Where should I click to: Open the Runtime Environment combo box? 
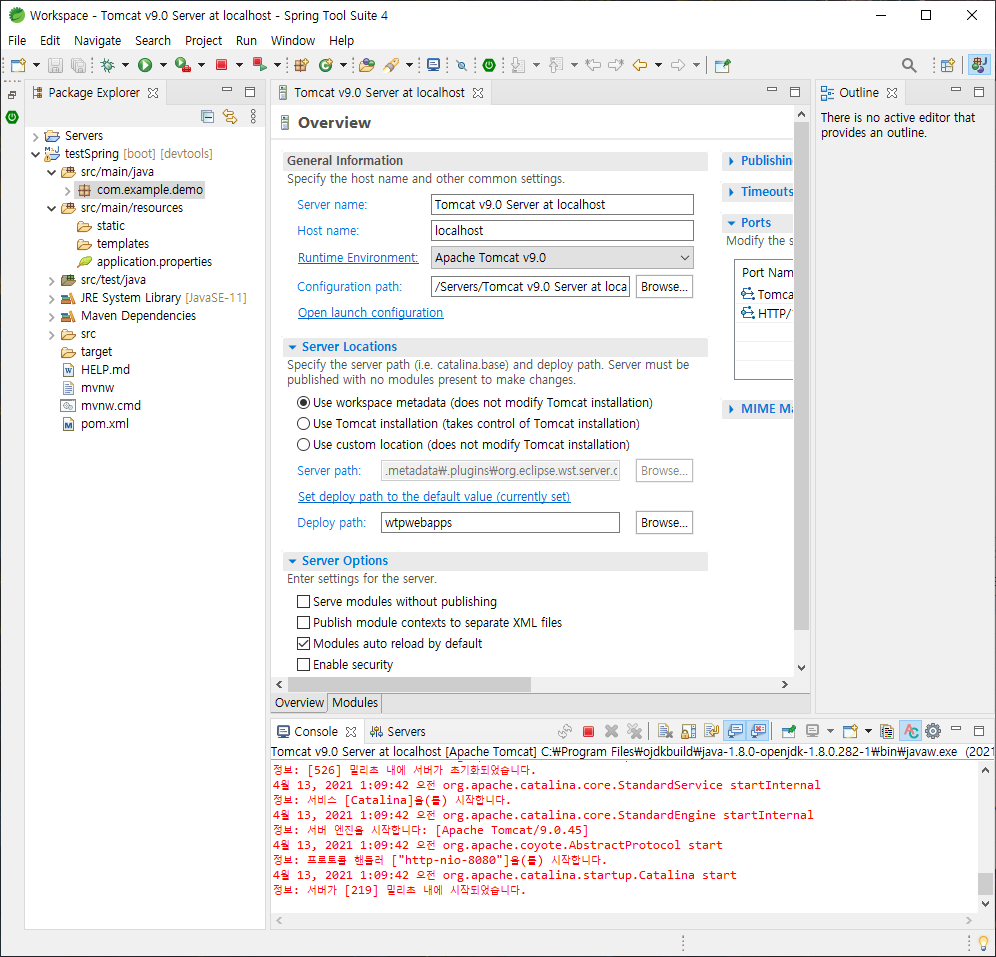point(562,258)
